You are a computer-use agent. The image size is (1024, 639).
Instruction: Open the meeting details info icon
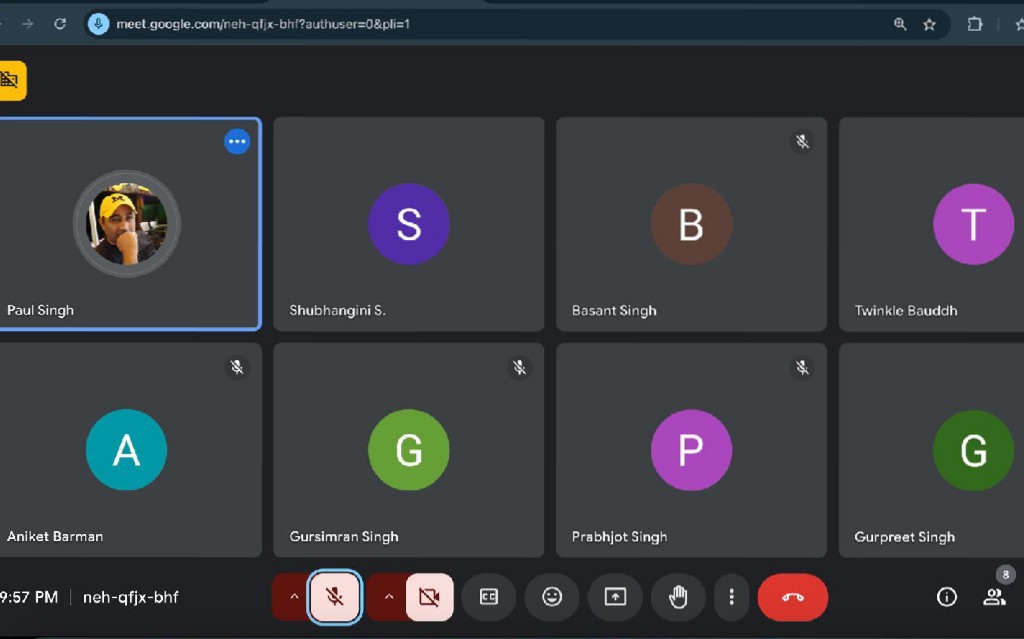click(946, 597)
